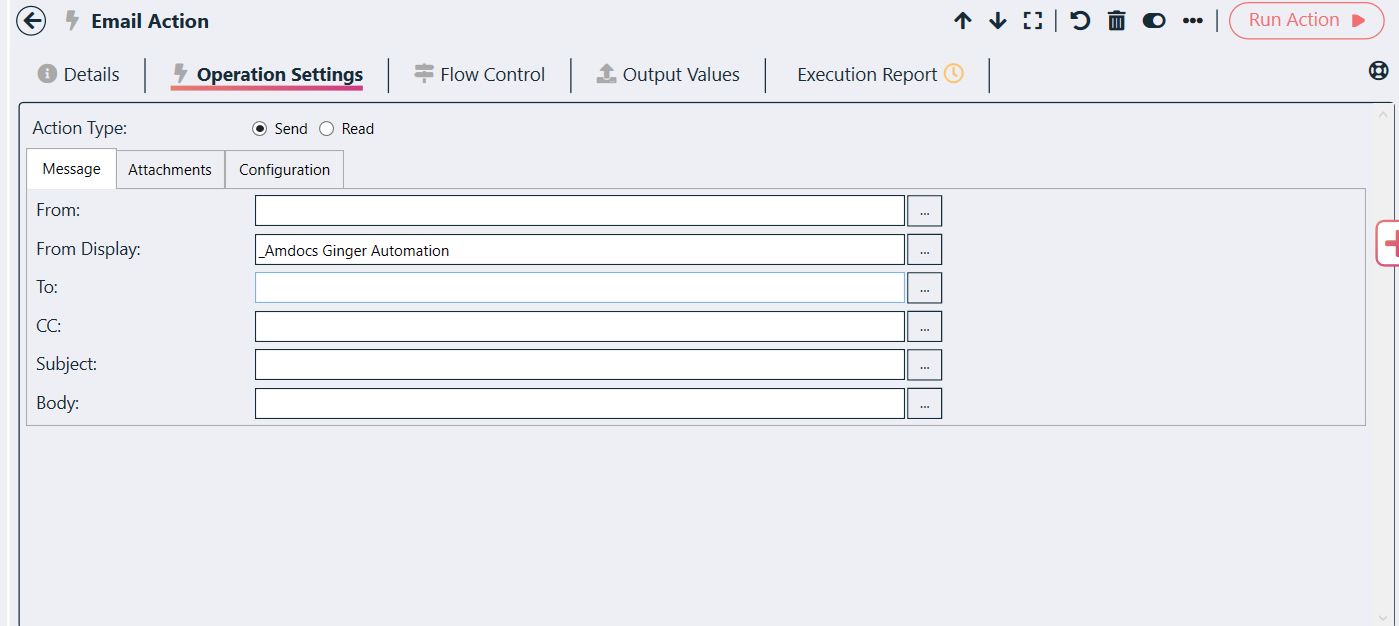This screenshot has height=626, width=1399.
Task: Delete action using trash icon
Action: point(1117,21)
